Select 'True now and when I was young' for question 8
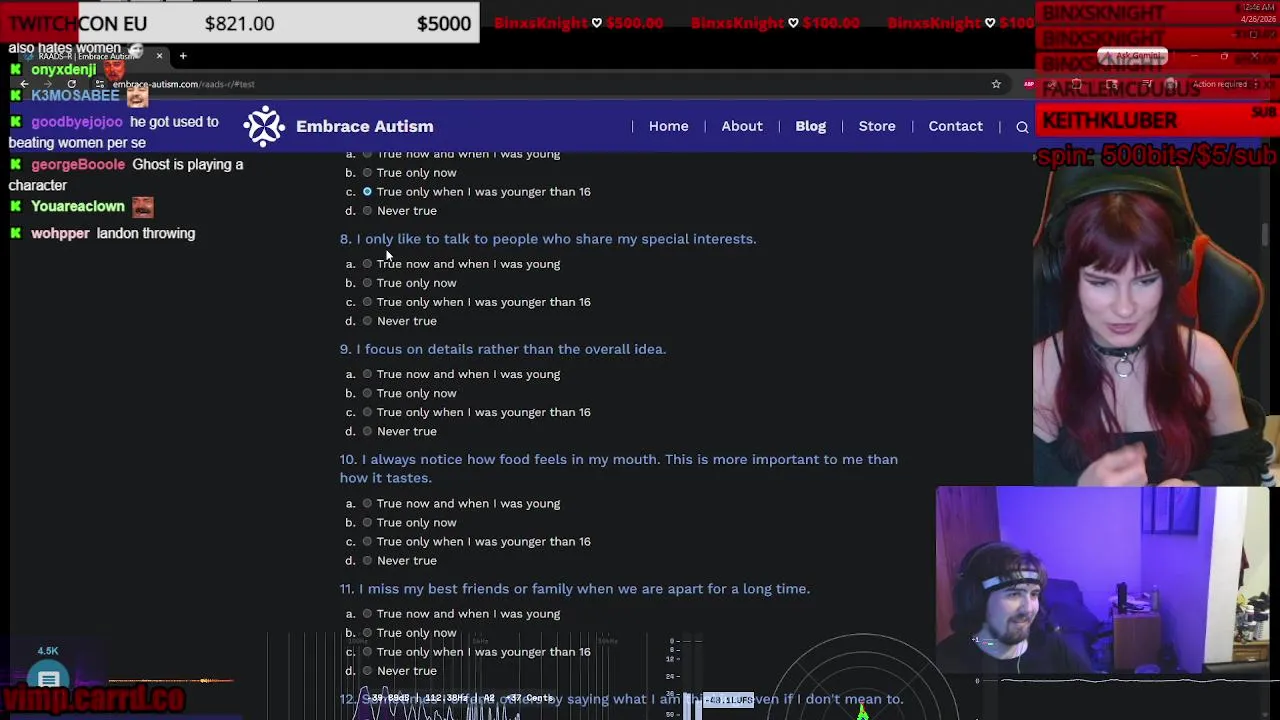 coord(367,264)
